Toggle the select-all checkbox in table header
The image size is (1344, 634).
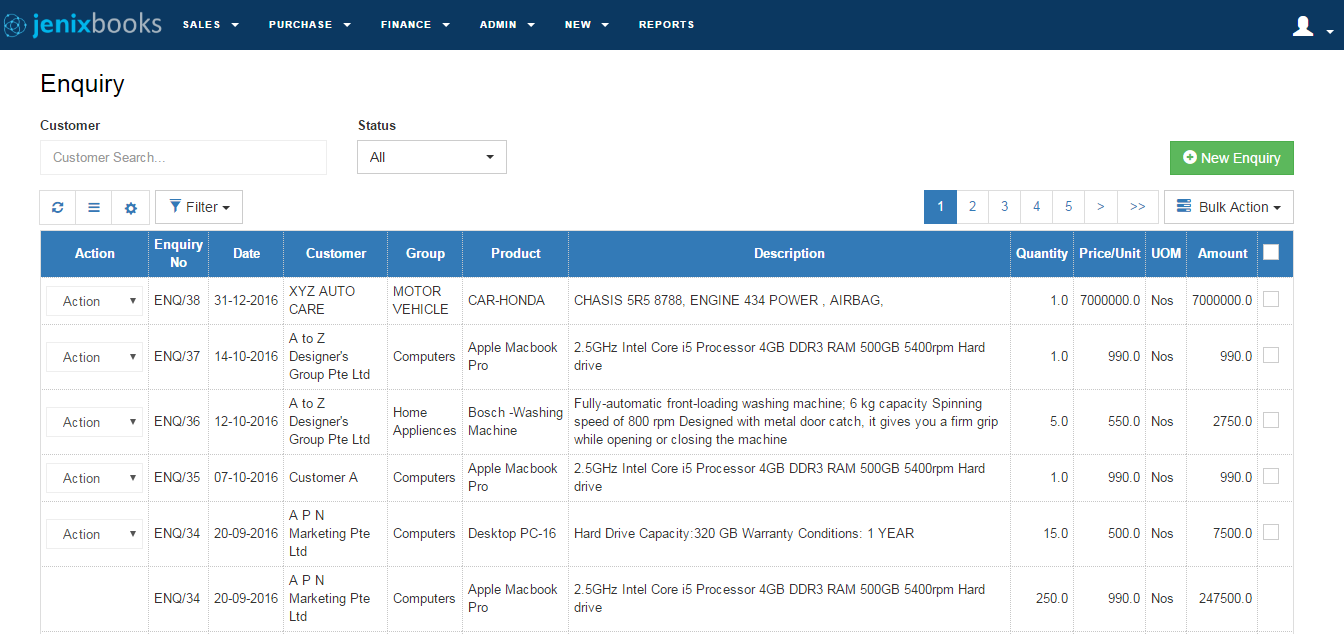(1271, 252)
